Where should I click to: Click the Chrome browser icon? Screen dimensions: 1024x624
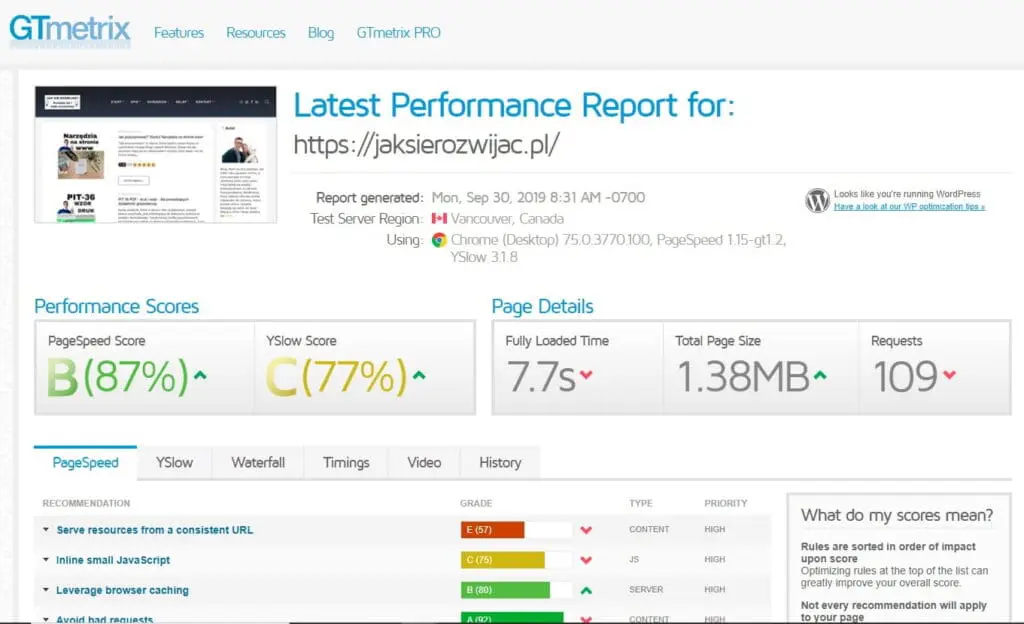pyautogui.click(x=439, y=240)
